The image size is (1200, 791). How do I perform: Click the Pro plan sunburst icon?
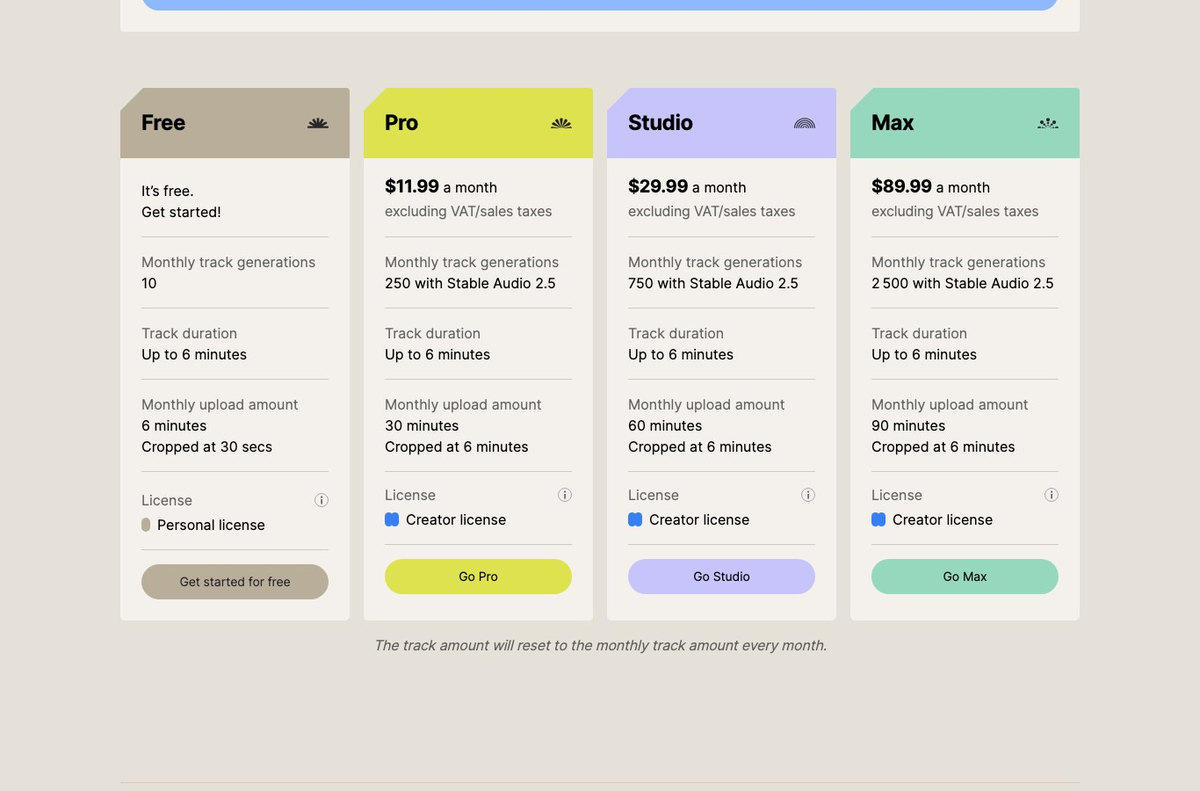pos(561,123)
